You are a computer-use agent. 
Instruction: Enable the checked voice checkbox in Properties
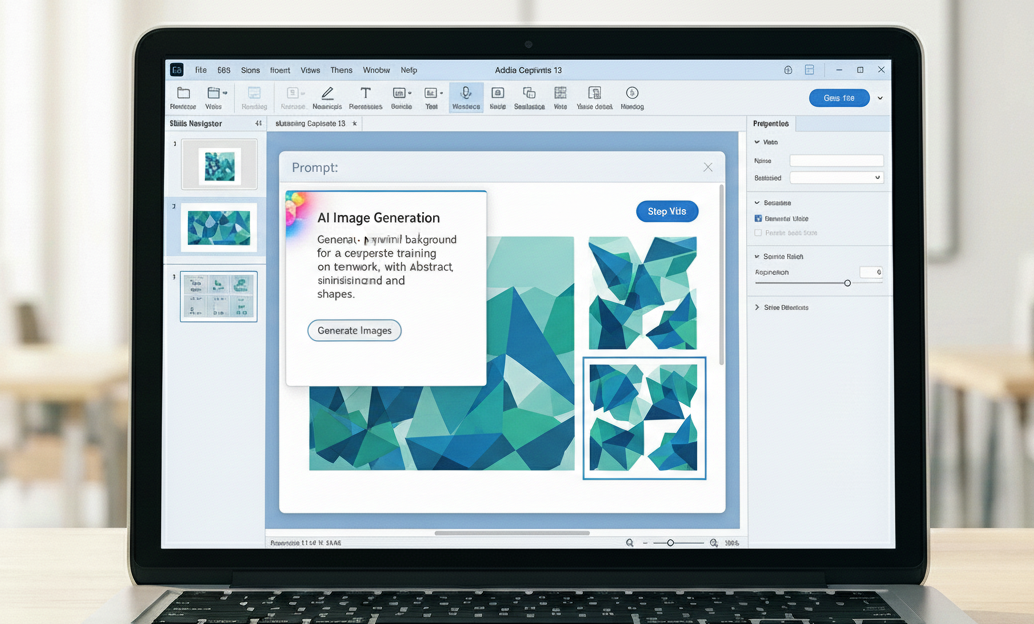coord(758,218)
